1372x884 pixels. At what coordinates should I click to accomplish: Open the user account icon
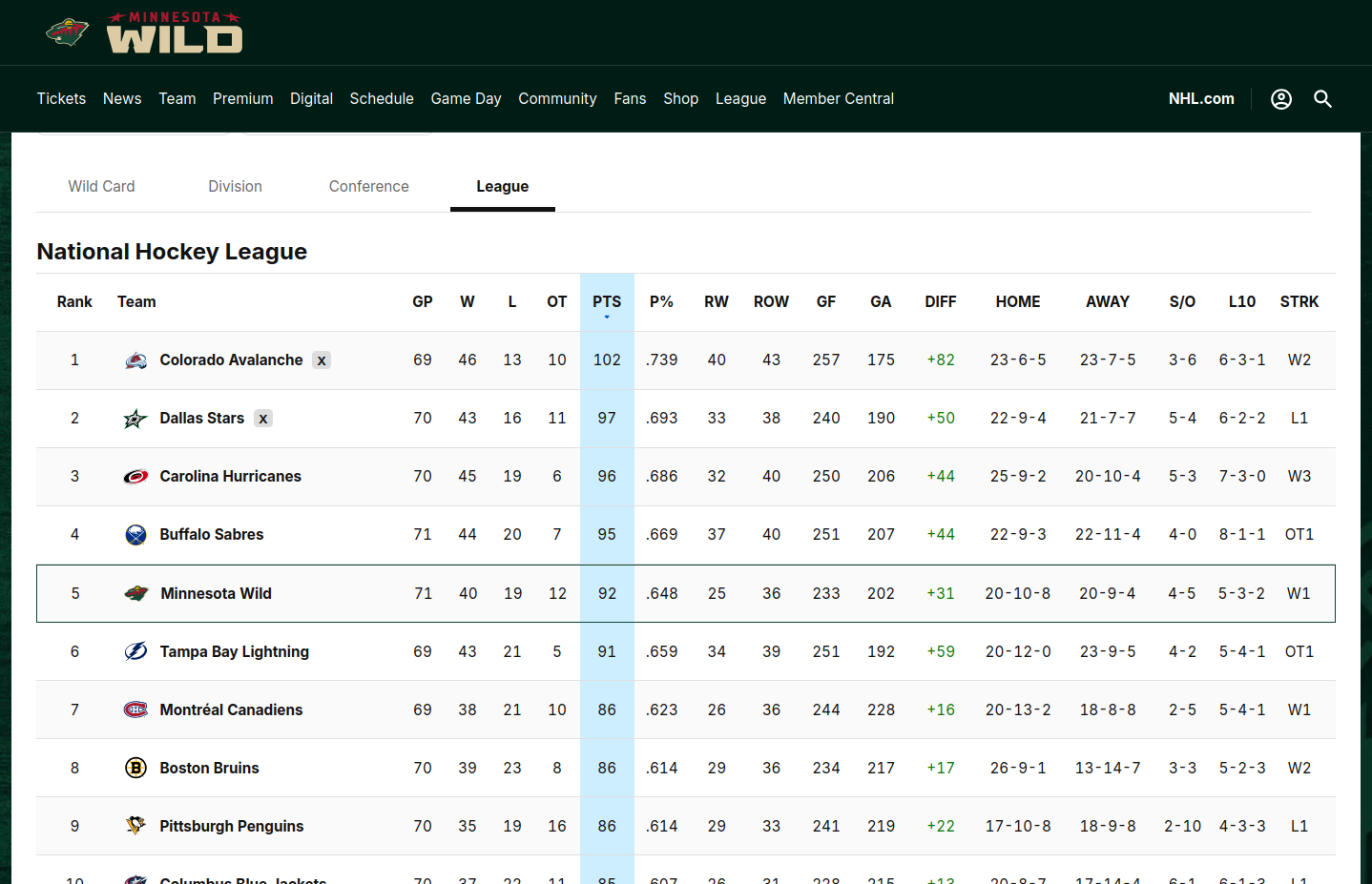(x=1280, y=99)
